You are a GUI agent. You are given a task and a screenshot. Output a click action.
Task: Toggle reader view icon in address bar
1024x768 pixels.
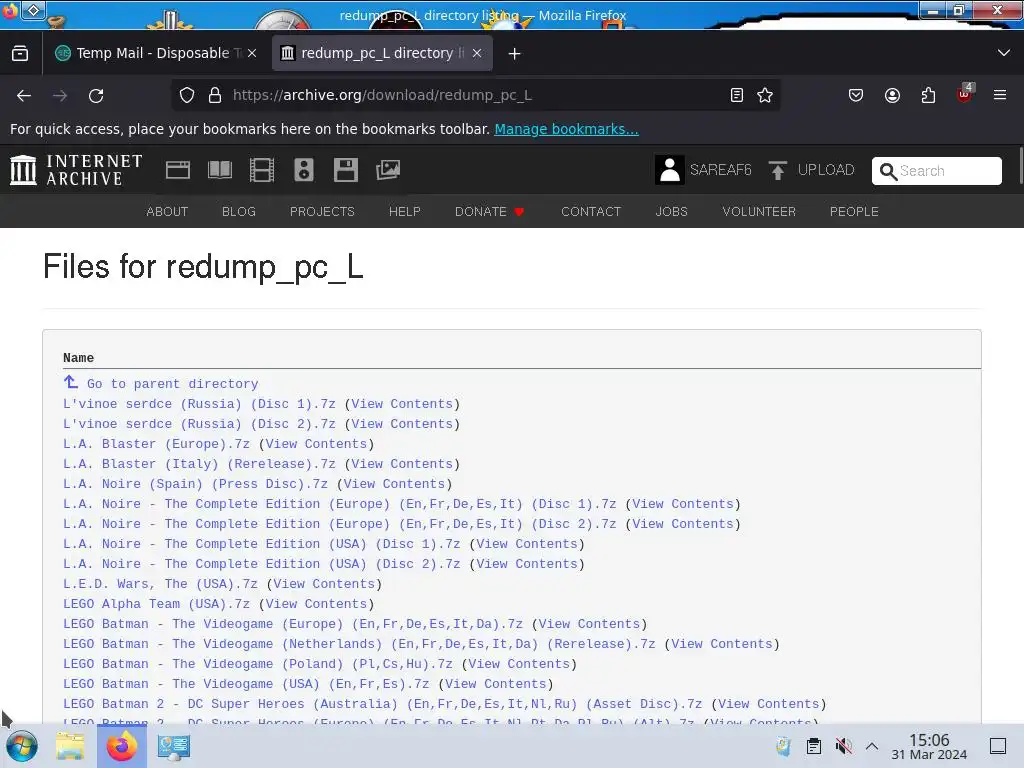pyautogui.click(x=737, y=95)
